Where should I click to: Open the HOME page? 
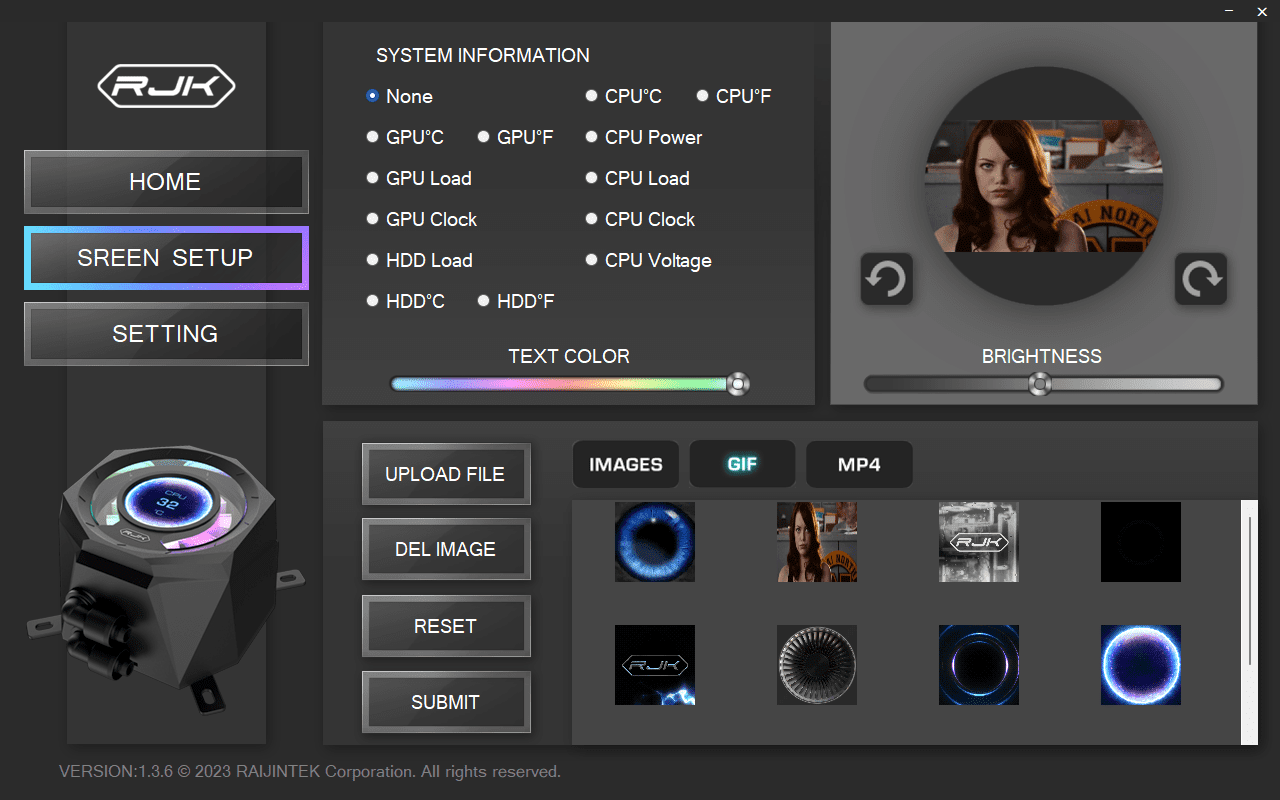click(x=166, y=182)
